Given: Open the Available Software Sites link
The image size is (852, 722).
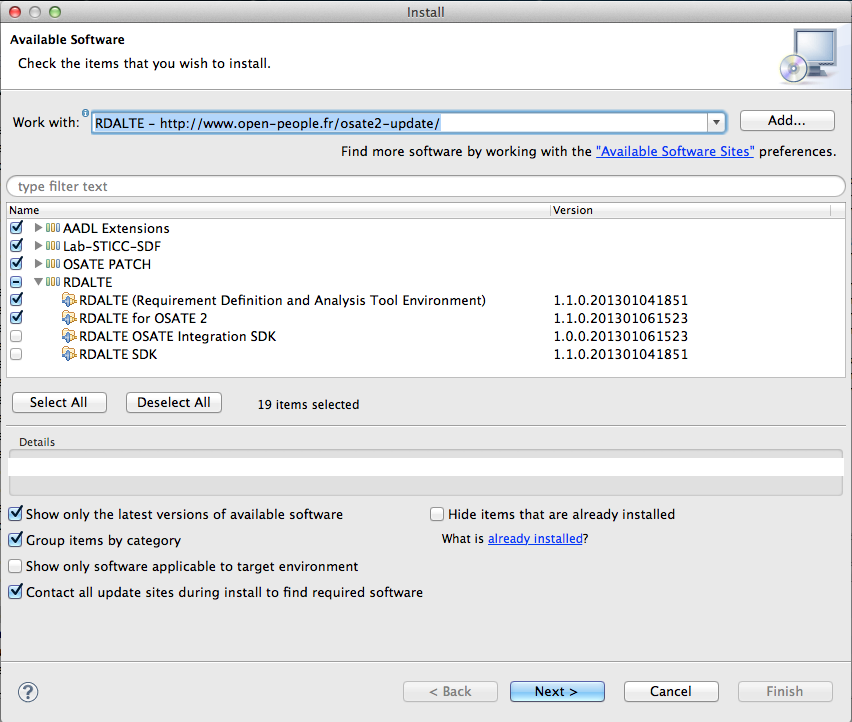Looking at the screenshot, I should (x=675, y=152).
